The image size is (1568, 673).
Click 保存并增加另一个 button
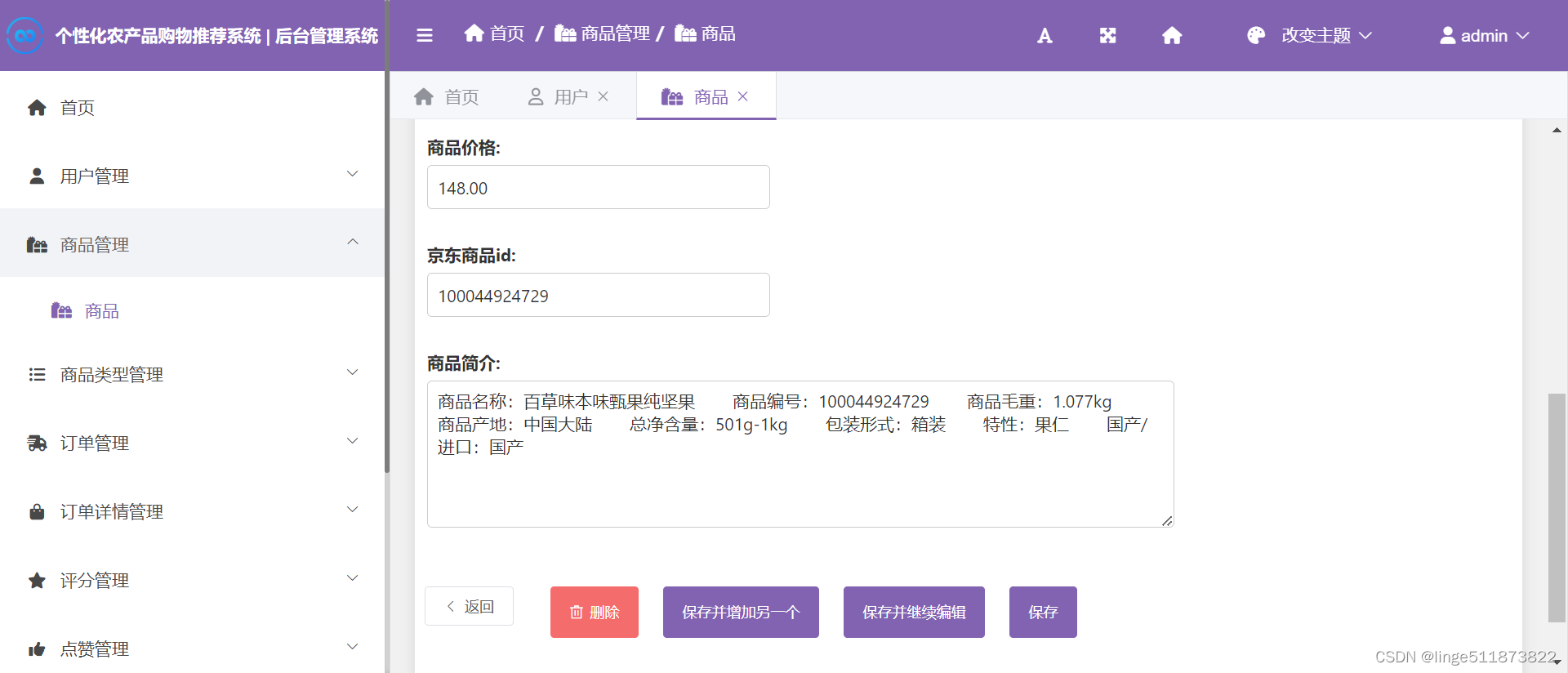tap(741, 612)
